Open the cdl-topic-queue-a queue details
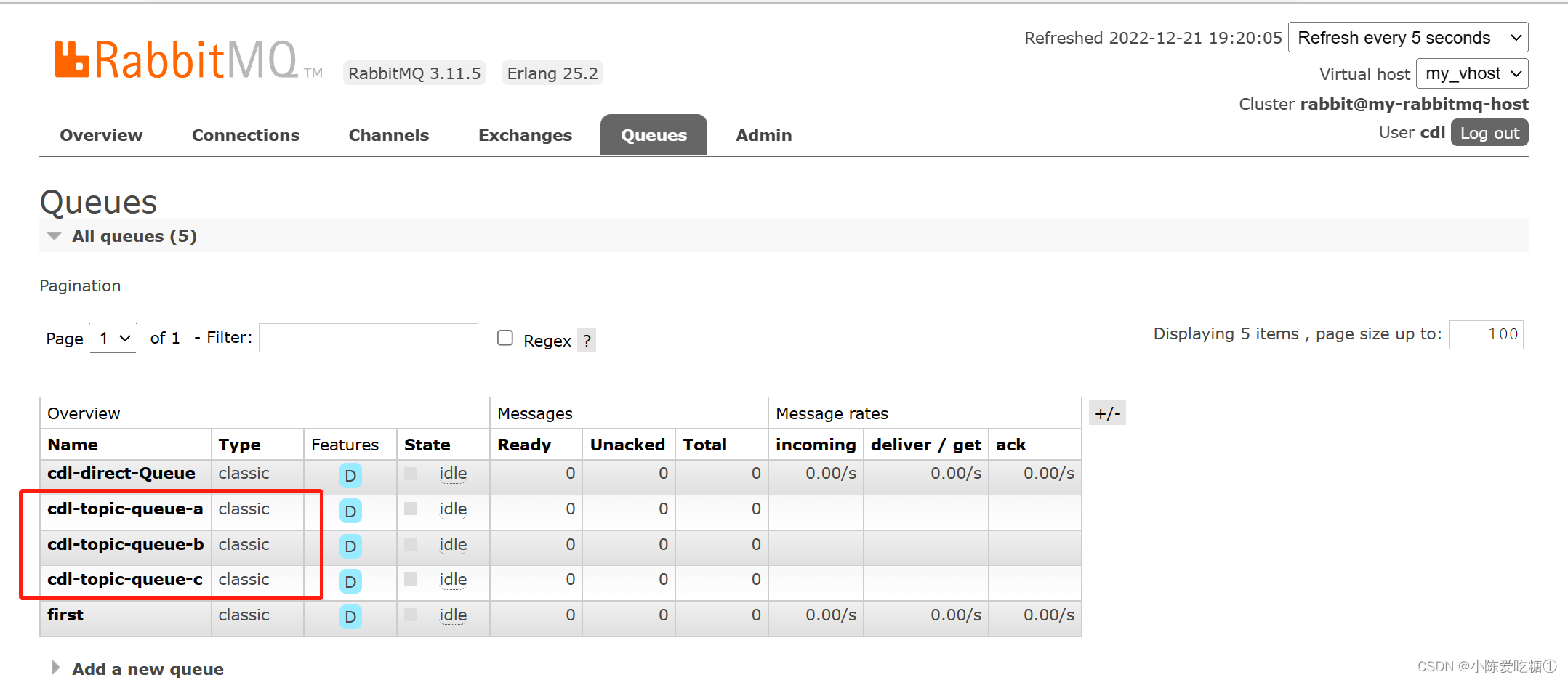The image size is (1568, 680). 124,509
